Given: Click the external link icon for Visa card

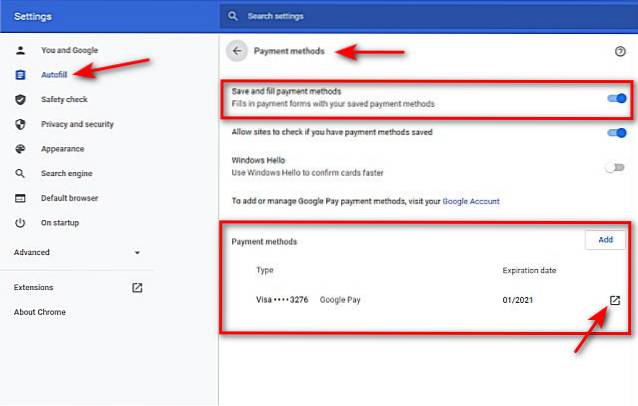Looking at the screenshot, I should point(615,301).
